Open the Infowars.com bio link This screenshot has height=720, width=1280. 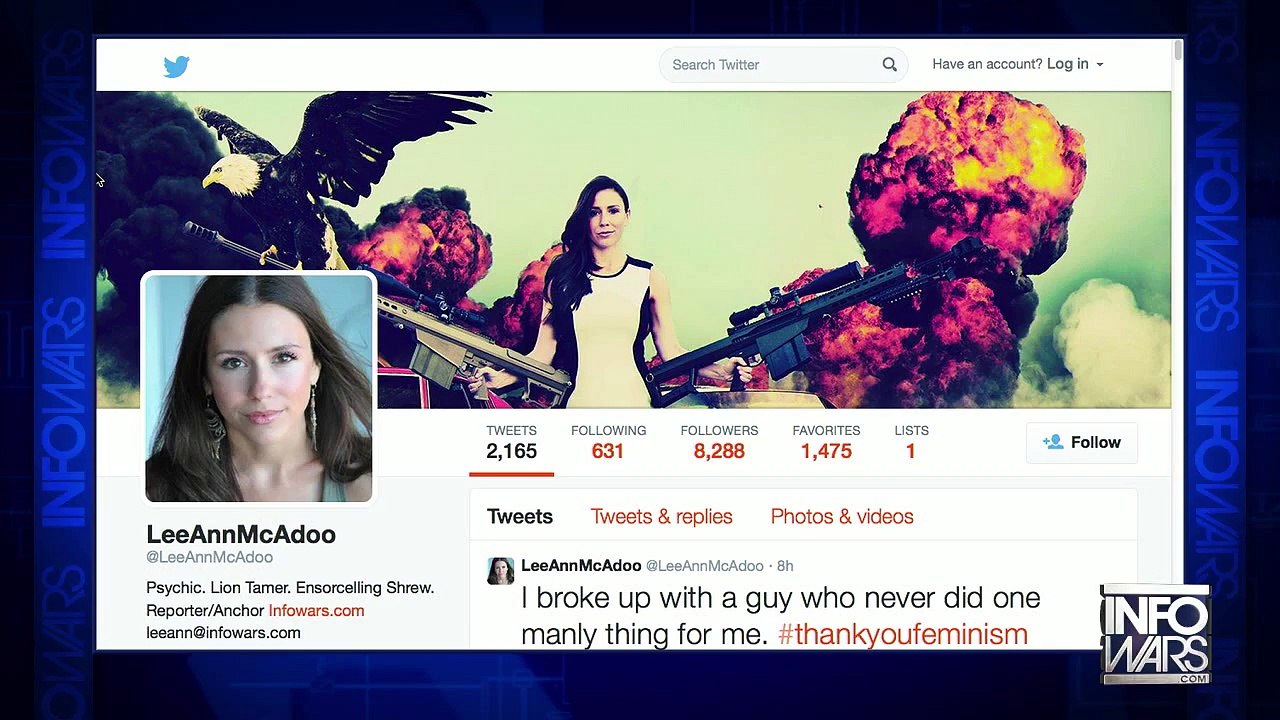[316, 610]
